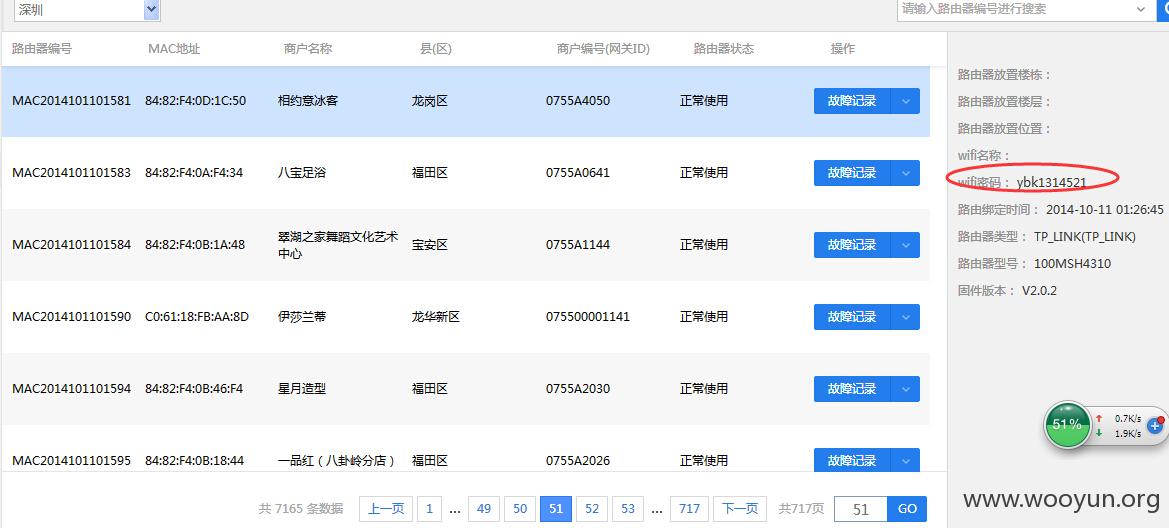
Task: Select row MAC2014101101595
Action: pyautogui.click(x=465, y=448)
